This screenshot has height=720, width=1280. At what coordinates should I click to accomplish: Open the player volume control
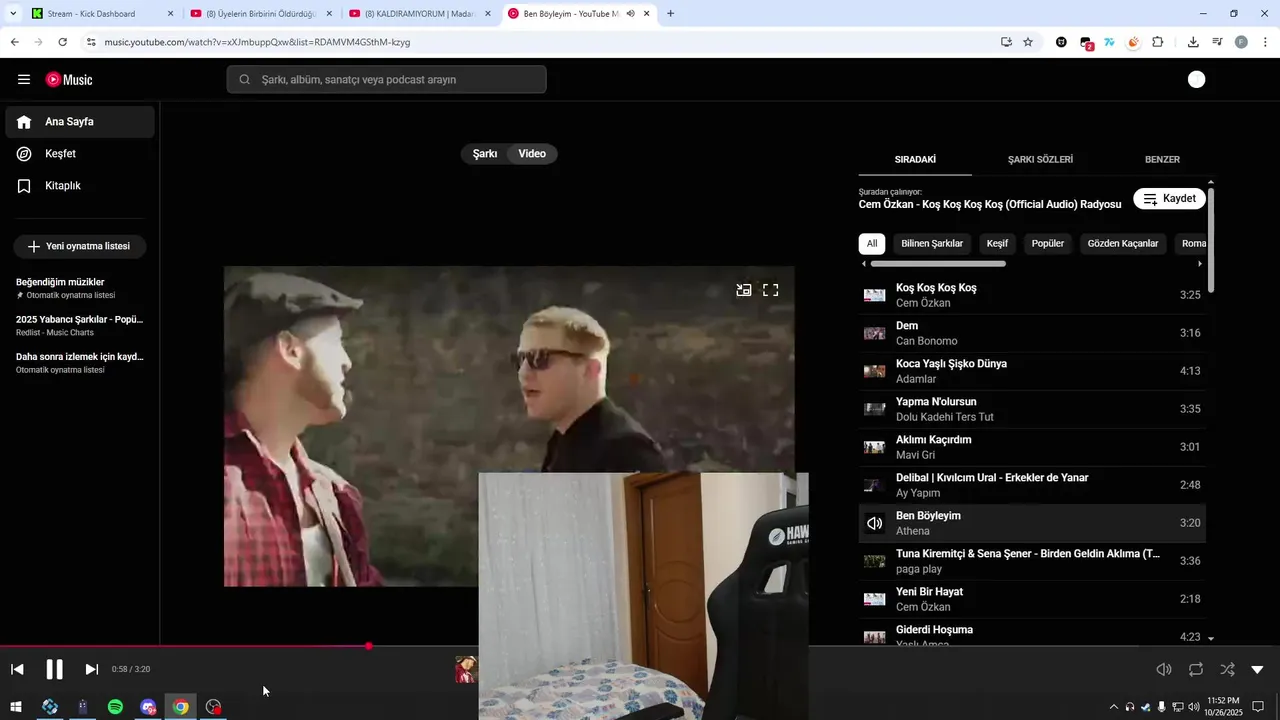pos(1164,669)
